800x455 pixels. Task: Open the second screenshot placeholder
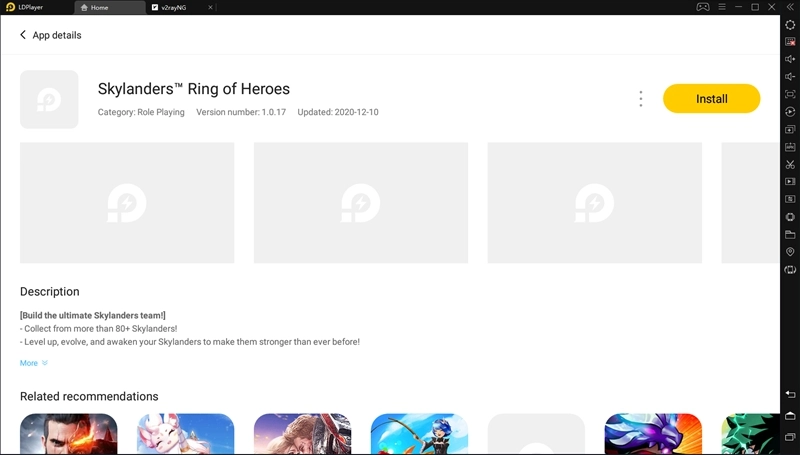pos(361,203)
